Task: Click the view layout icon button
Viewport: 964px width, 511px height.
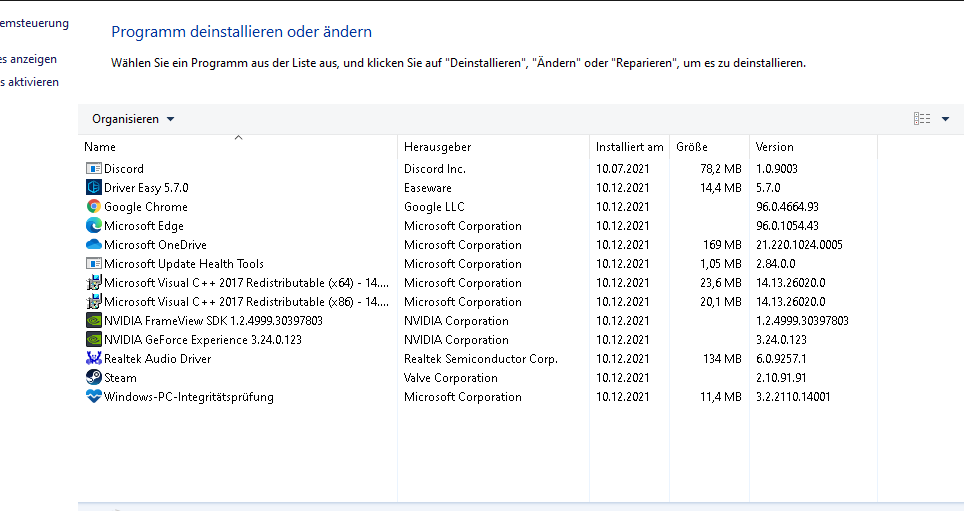Action: (922, 119)
